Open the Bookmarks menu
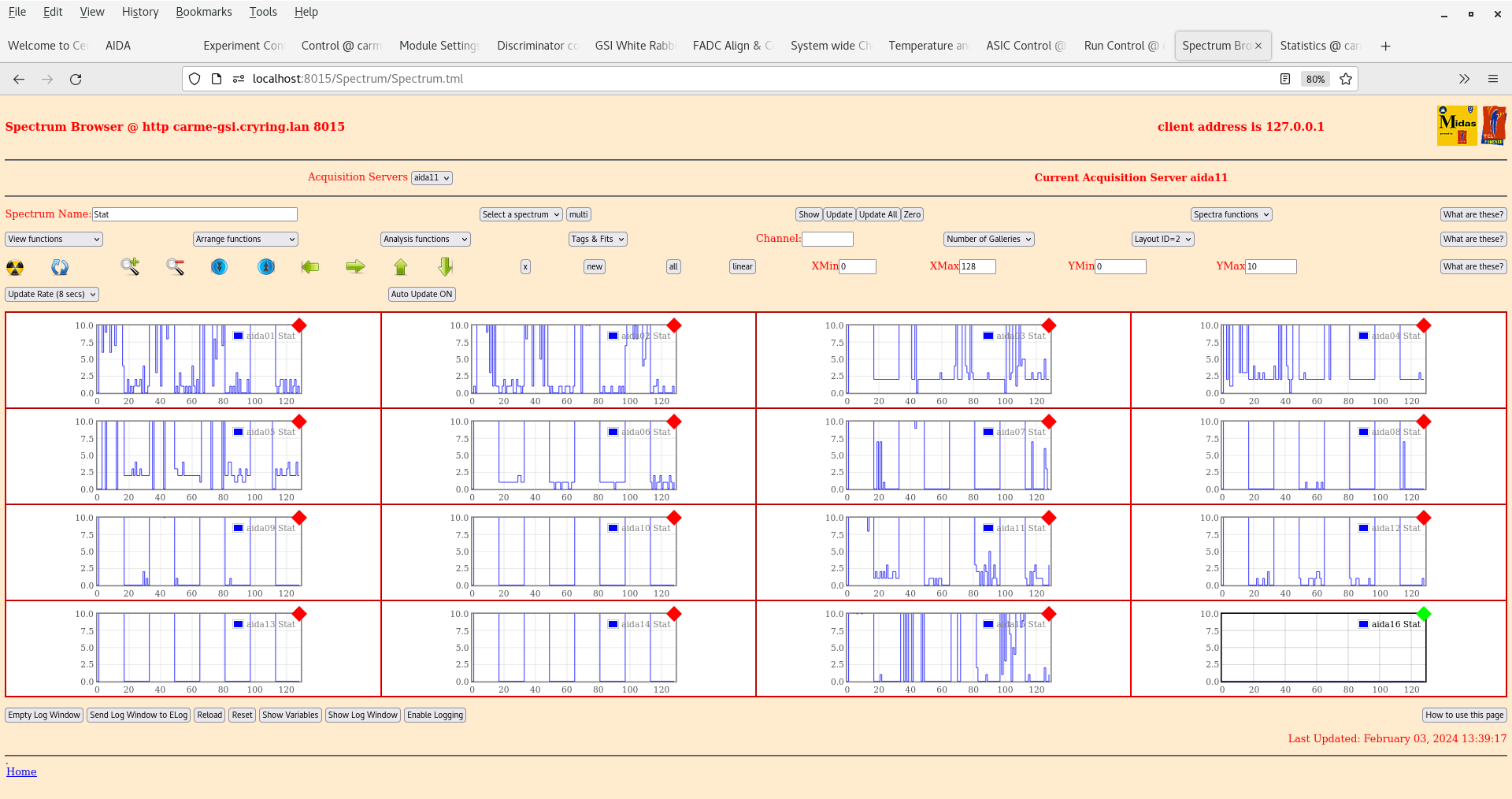1512x799 pixels. click(203, 12)
